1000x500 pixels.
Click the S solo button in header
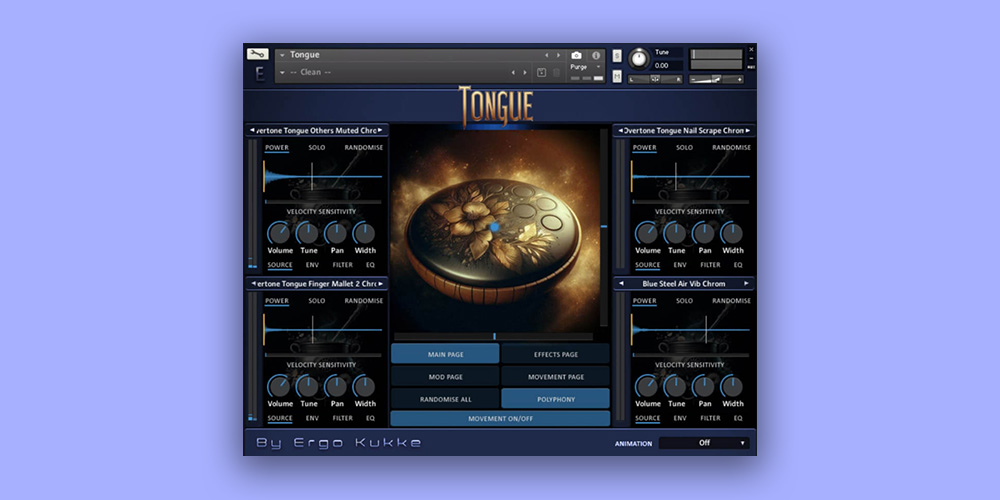[617, 55]
